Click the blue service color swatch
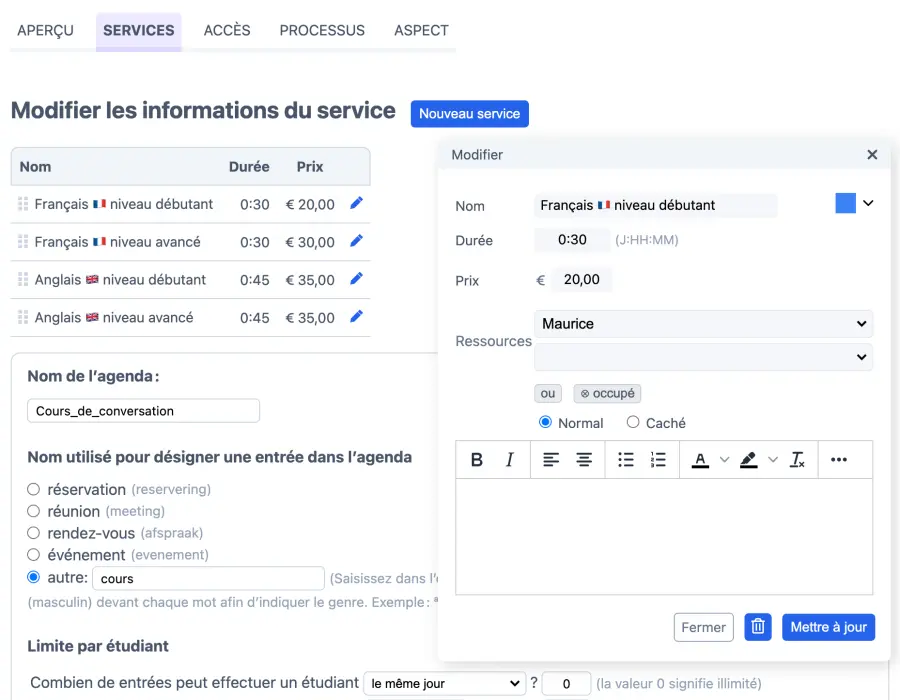 (846, 204)
